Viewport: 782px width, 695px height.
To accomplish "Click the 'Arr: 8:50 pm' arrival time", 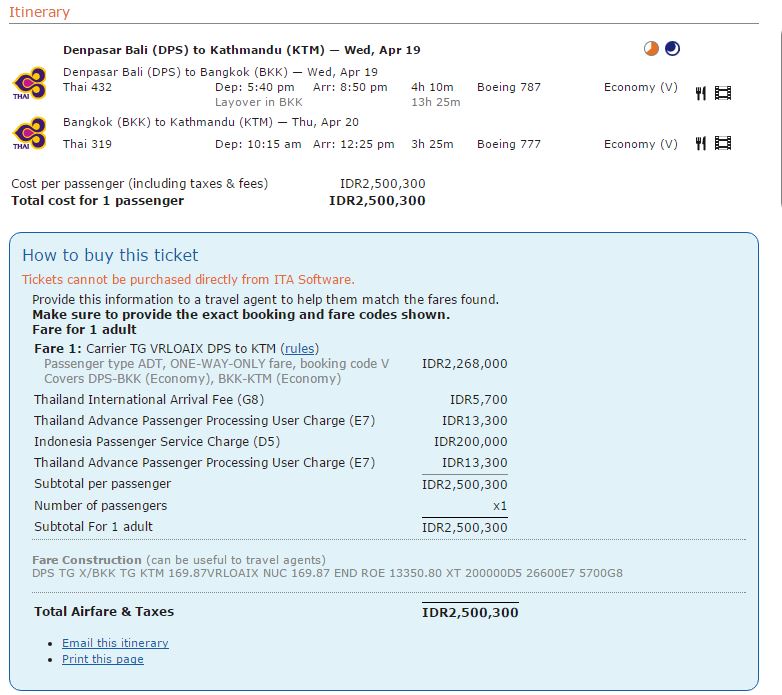I will [350, 87].
